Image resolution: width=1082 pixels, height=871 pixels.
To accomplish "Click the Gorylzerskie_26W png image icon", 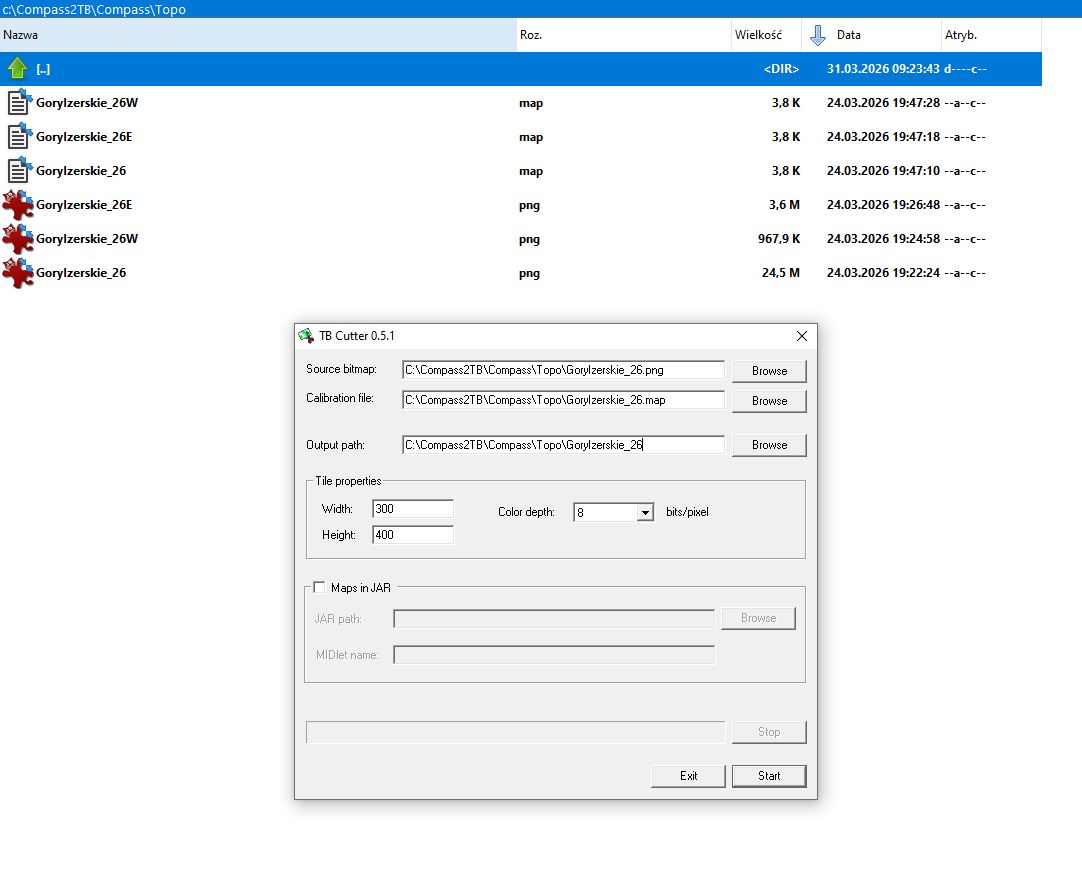I will (18, 239).
